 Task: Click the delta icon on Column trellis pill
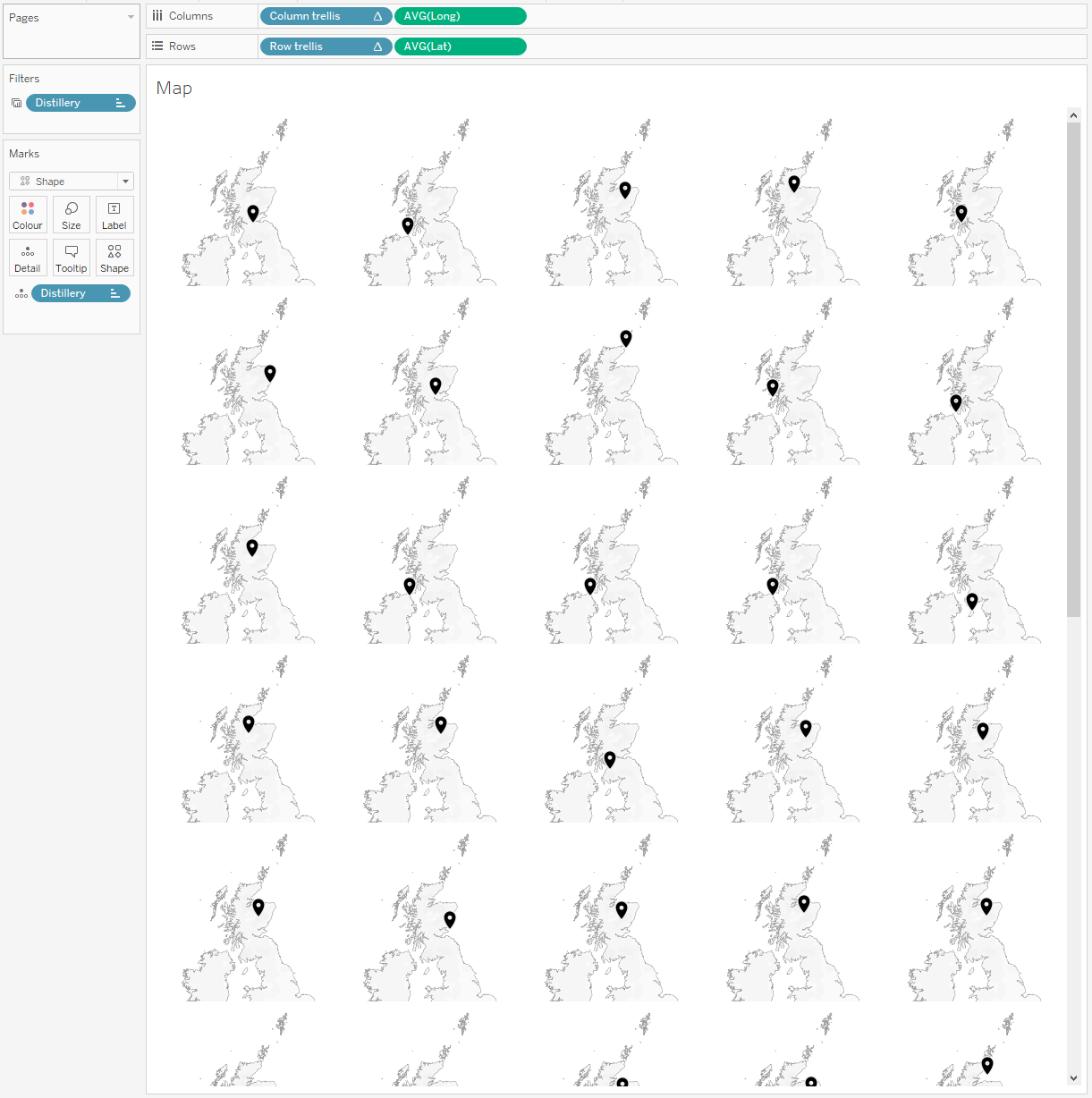click(x=377, y=16)
